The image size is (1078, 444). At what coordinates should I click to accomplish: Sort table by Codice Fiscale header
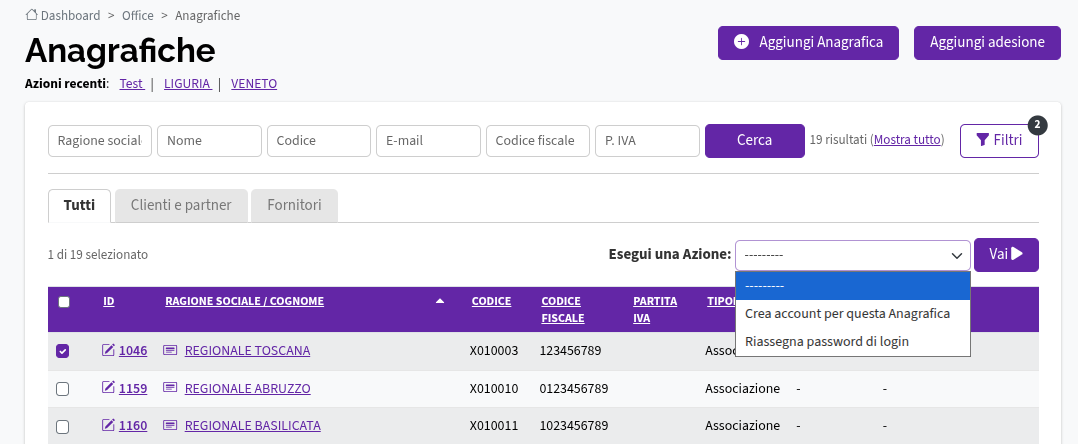[562, 310]
